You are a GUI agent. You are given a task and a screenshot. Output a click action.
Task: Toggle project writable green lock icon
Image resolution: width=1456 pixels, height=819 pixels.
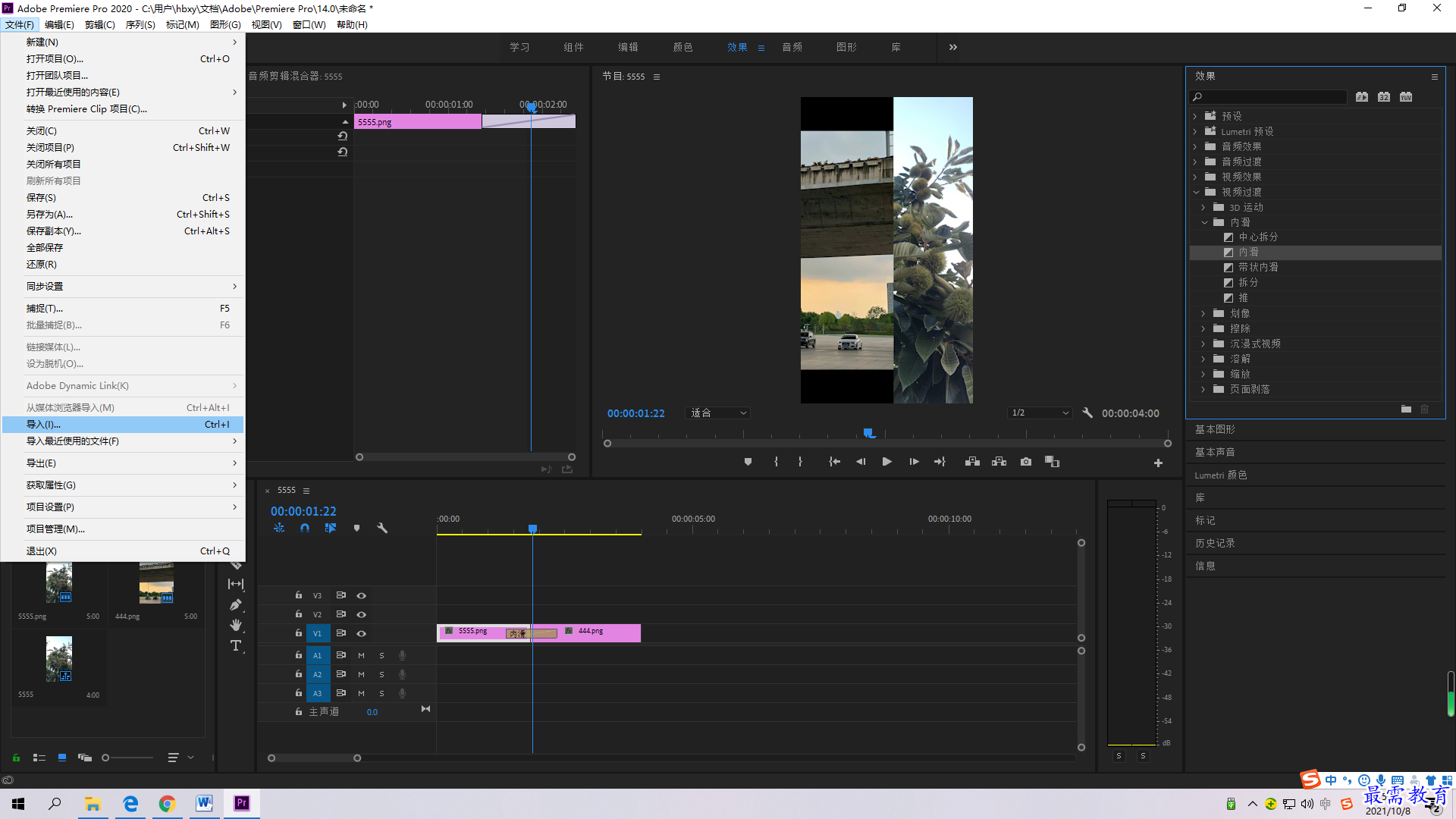click(16, 758)
